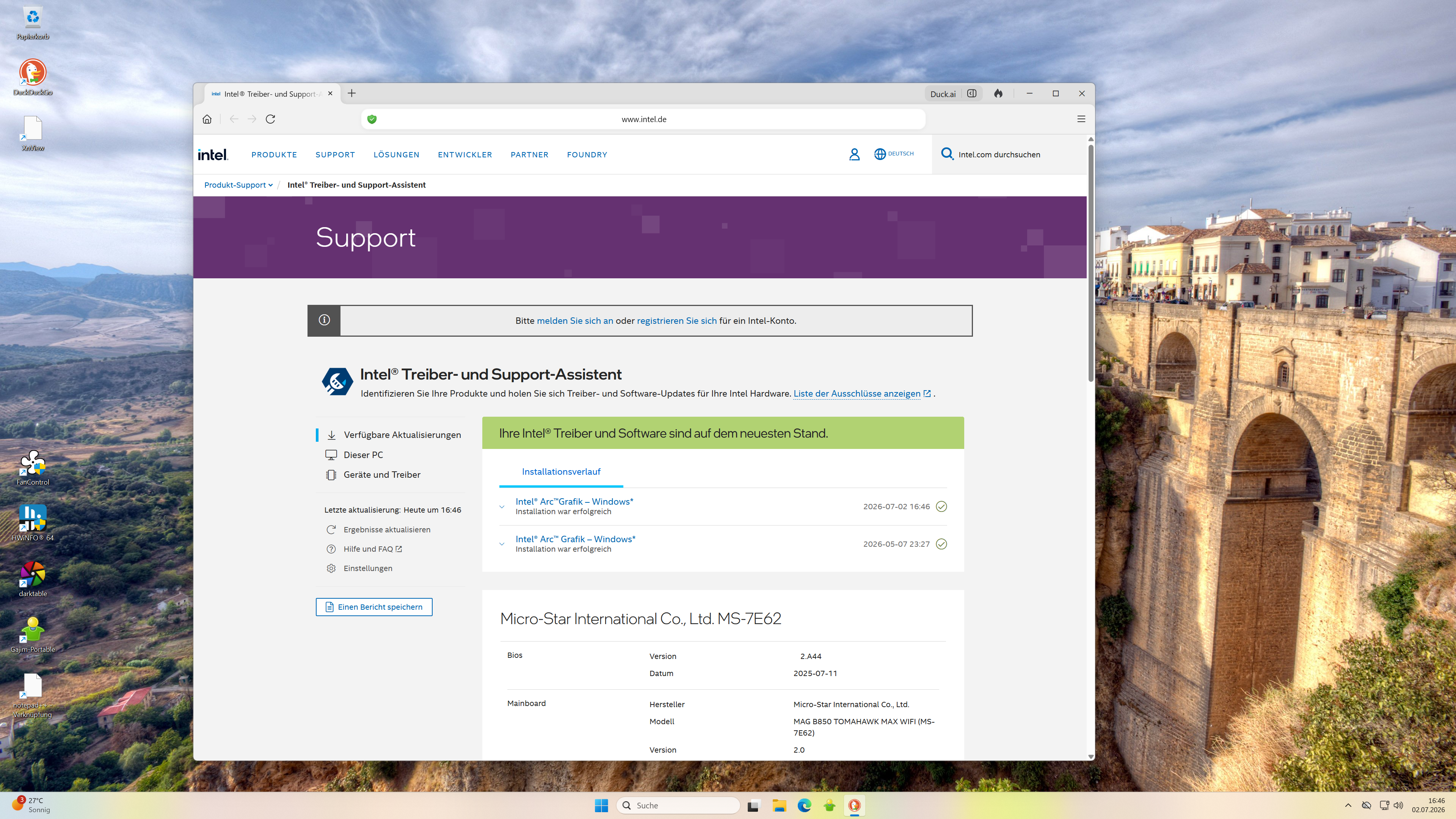
Task: Open the DuckDuckGo browser hamburger menu
Action: click(1081, 119)
